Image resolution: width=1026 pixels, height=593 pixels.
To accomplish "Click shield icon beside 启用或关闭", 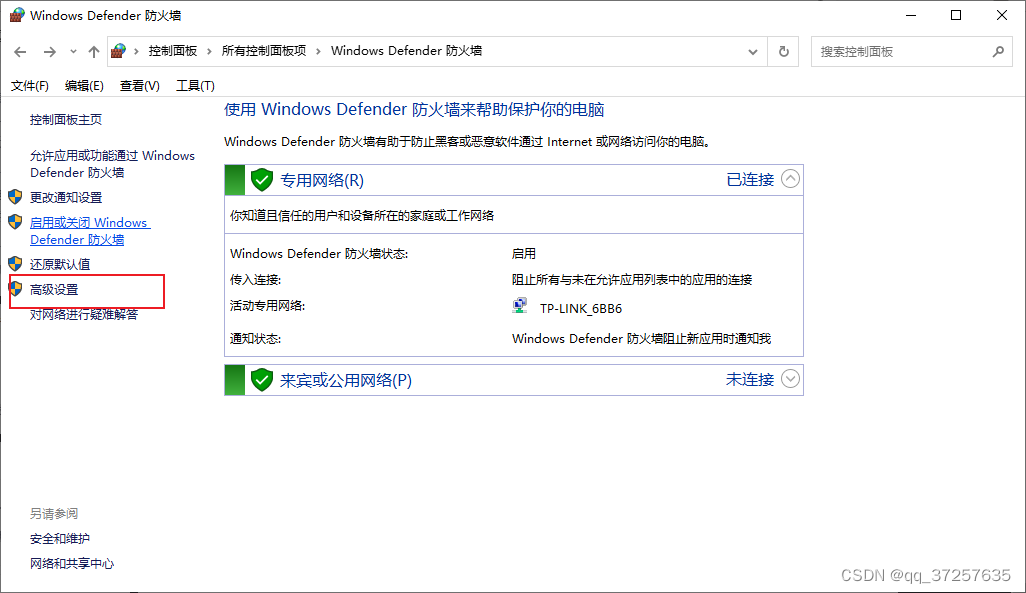I will [x=15, y=222].
